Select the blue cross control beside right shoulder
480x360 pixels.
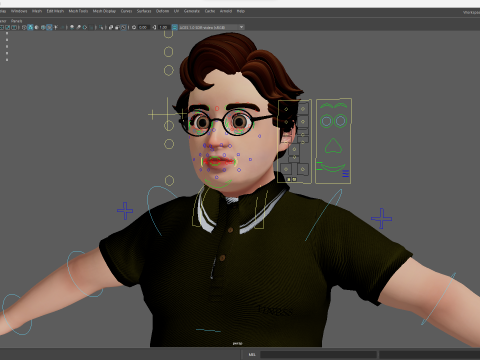point(381,218)
